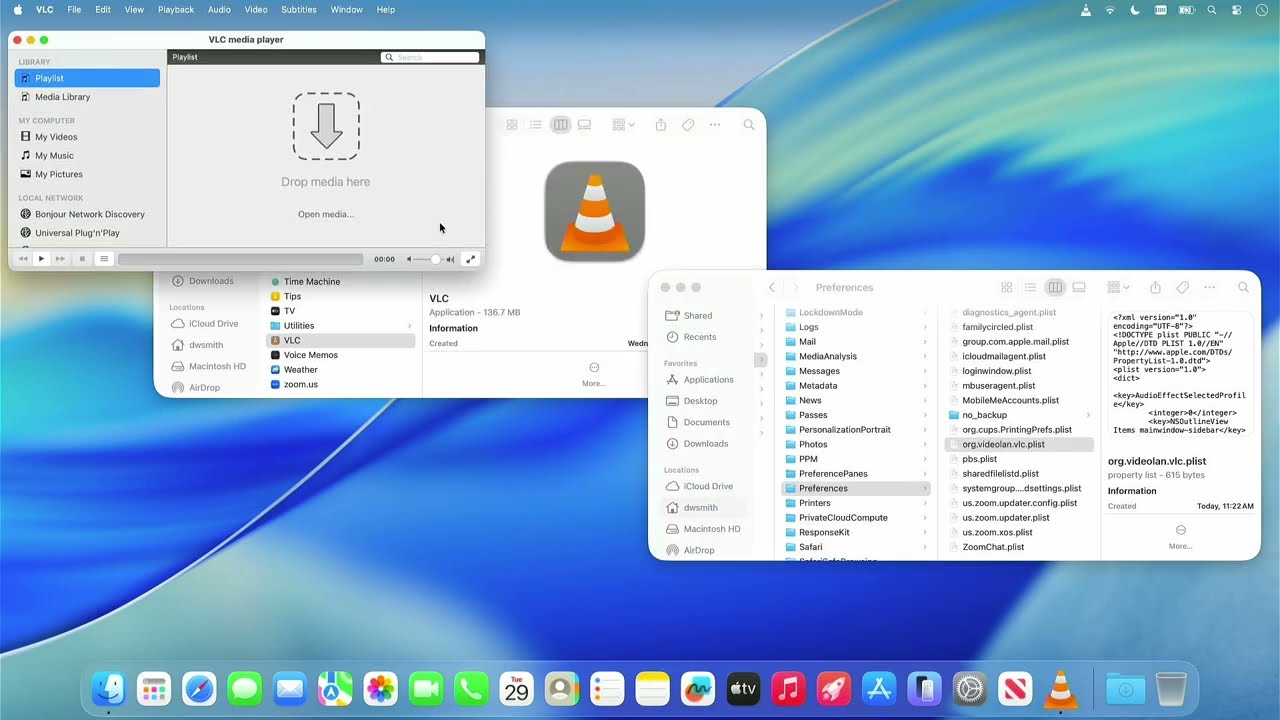Click the VLC playback progress bar
Image resolution: width=1280 pixels, height=720 pixels.
240,259
